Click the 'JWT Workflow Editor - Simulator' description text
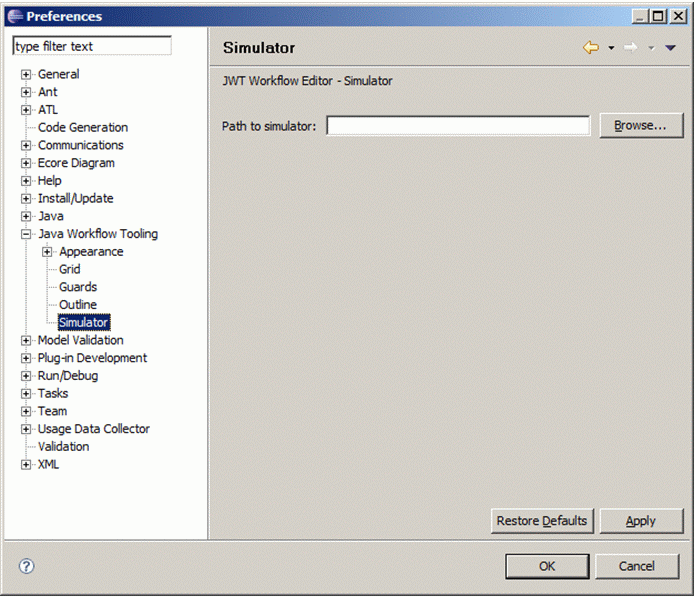 (307, 81)
